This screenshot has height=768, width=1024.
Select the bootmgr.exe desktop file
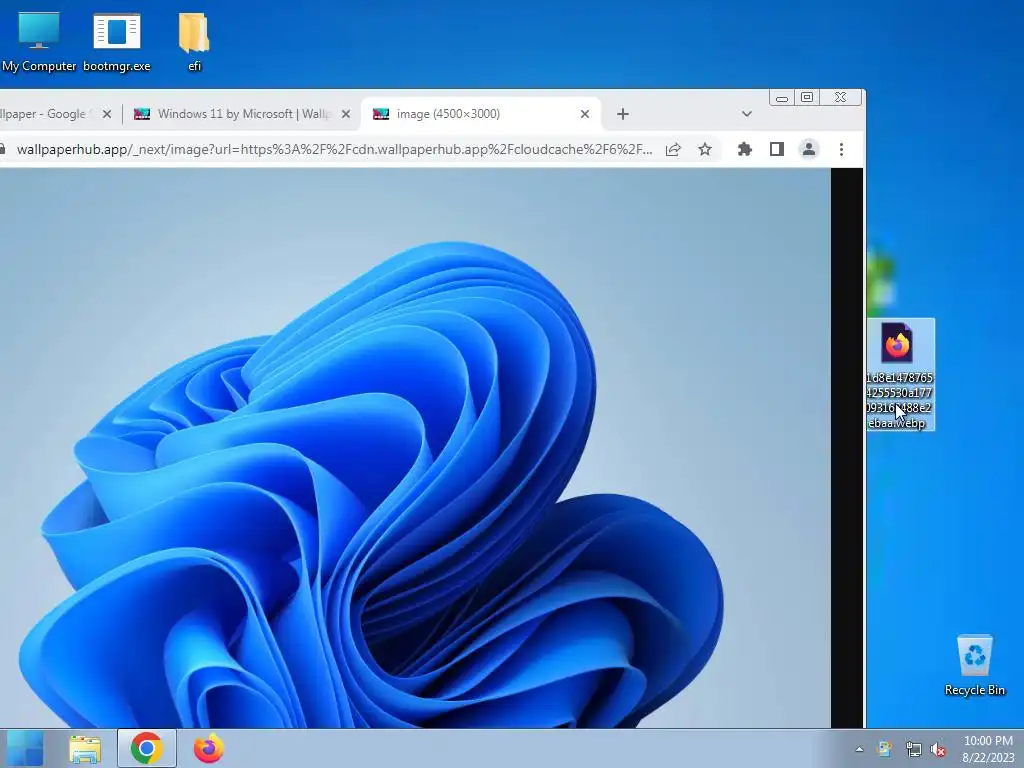116,41
